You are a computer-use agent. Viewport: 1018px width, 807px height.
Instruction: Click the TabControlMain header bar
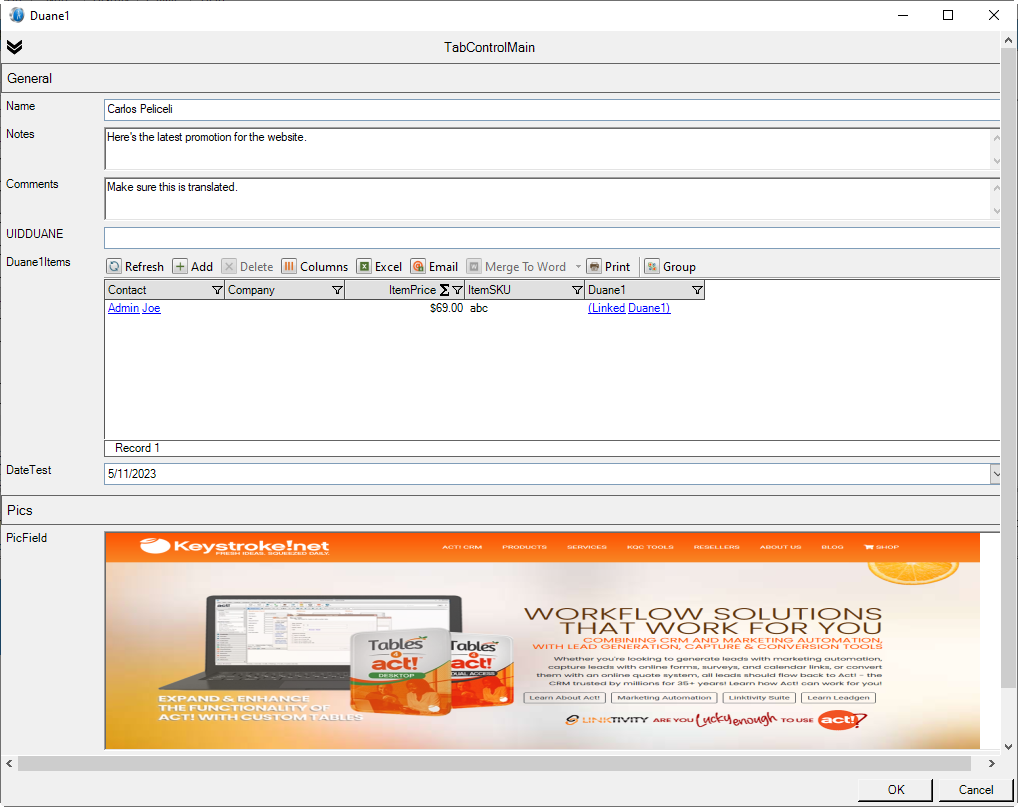(490, 47)
